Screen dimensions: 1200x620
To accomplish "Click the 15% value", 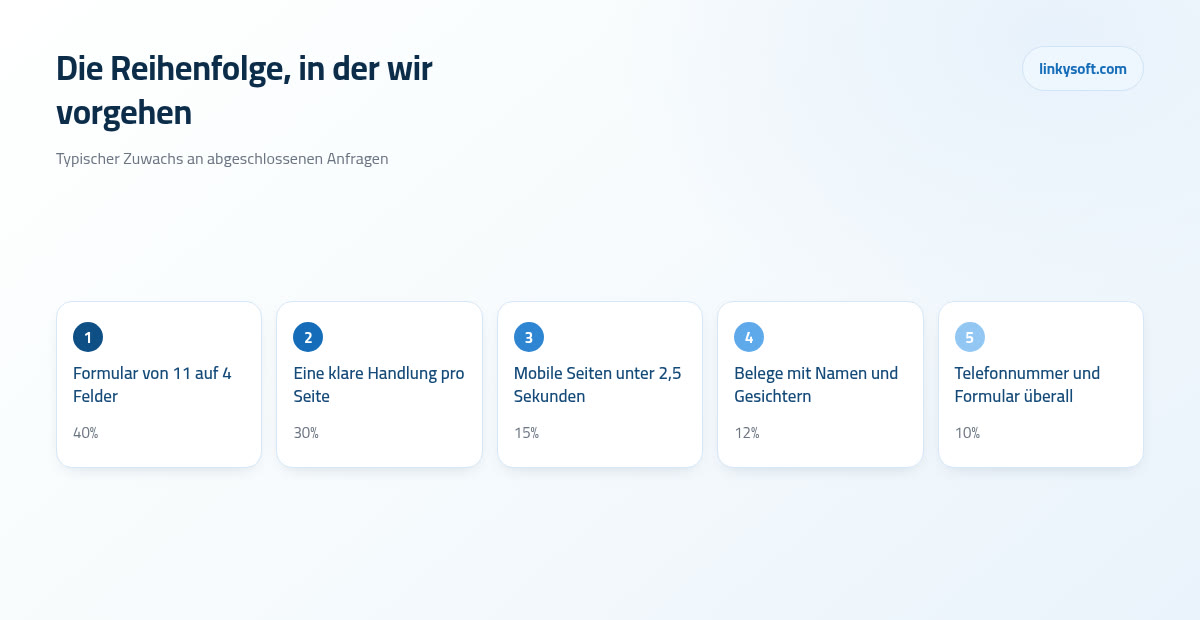I will (526, 433).
